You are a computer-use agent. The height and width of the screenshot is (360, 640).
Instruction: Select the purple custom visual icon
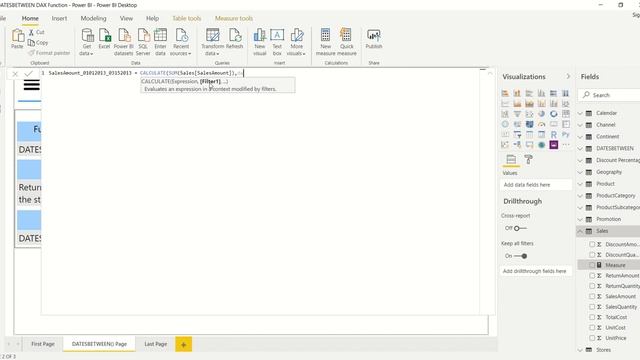pyautogui.click(x=554, y=145)
